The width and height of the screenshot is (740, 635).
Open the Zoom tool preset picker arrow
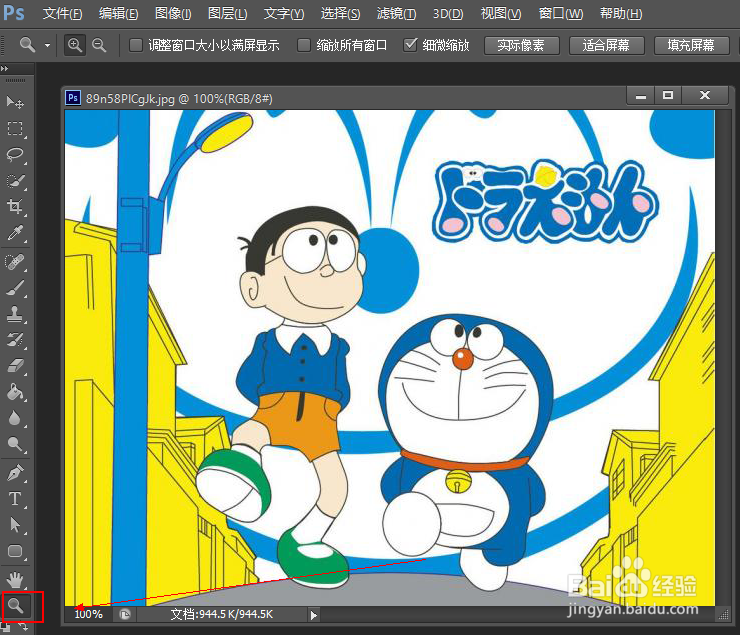click(47, 46)
